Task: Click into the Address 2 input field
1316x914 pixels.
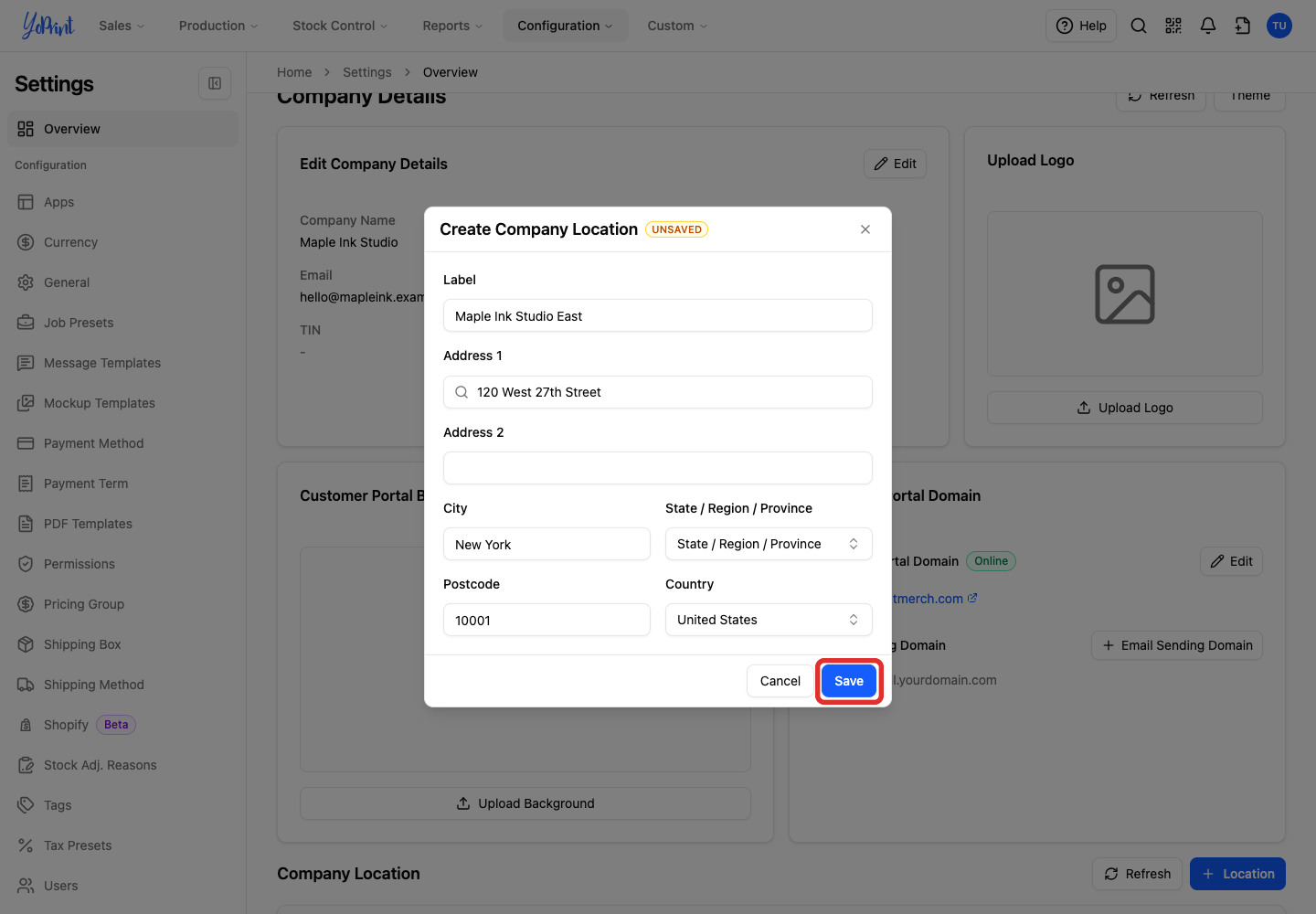Action: click(x=658, y=468)
